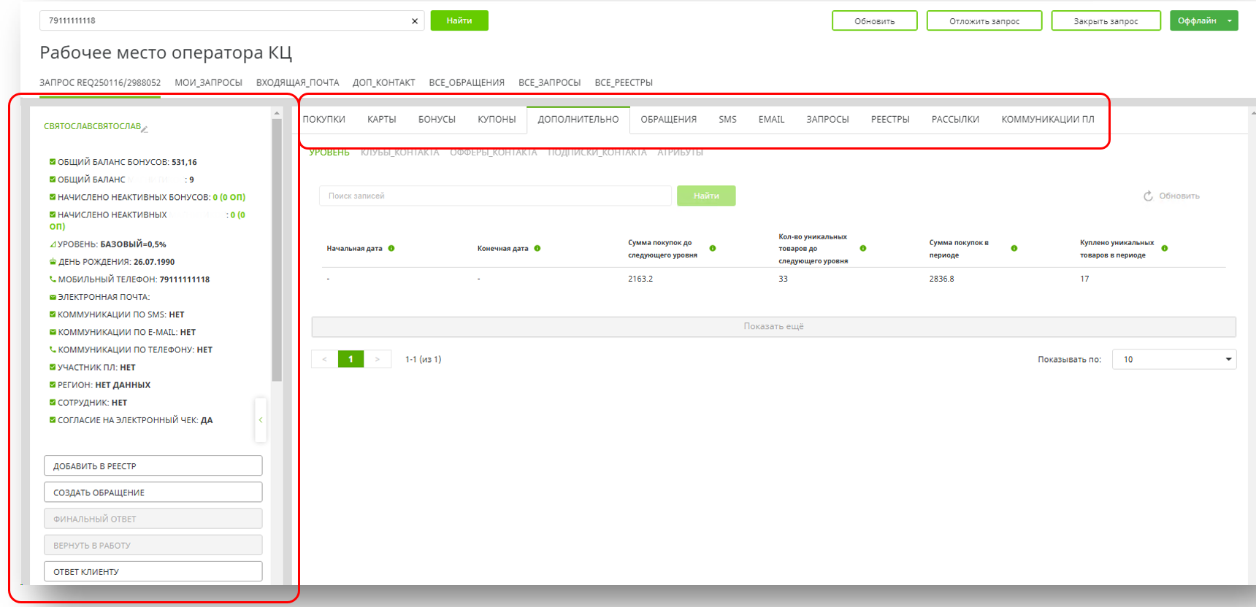Click checkbox icon next to Коммуникации по SMS
1256x607 pixels.
point(53,314)
